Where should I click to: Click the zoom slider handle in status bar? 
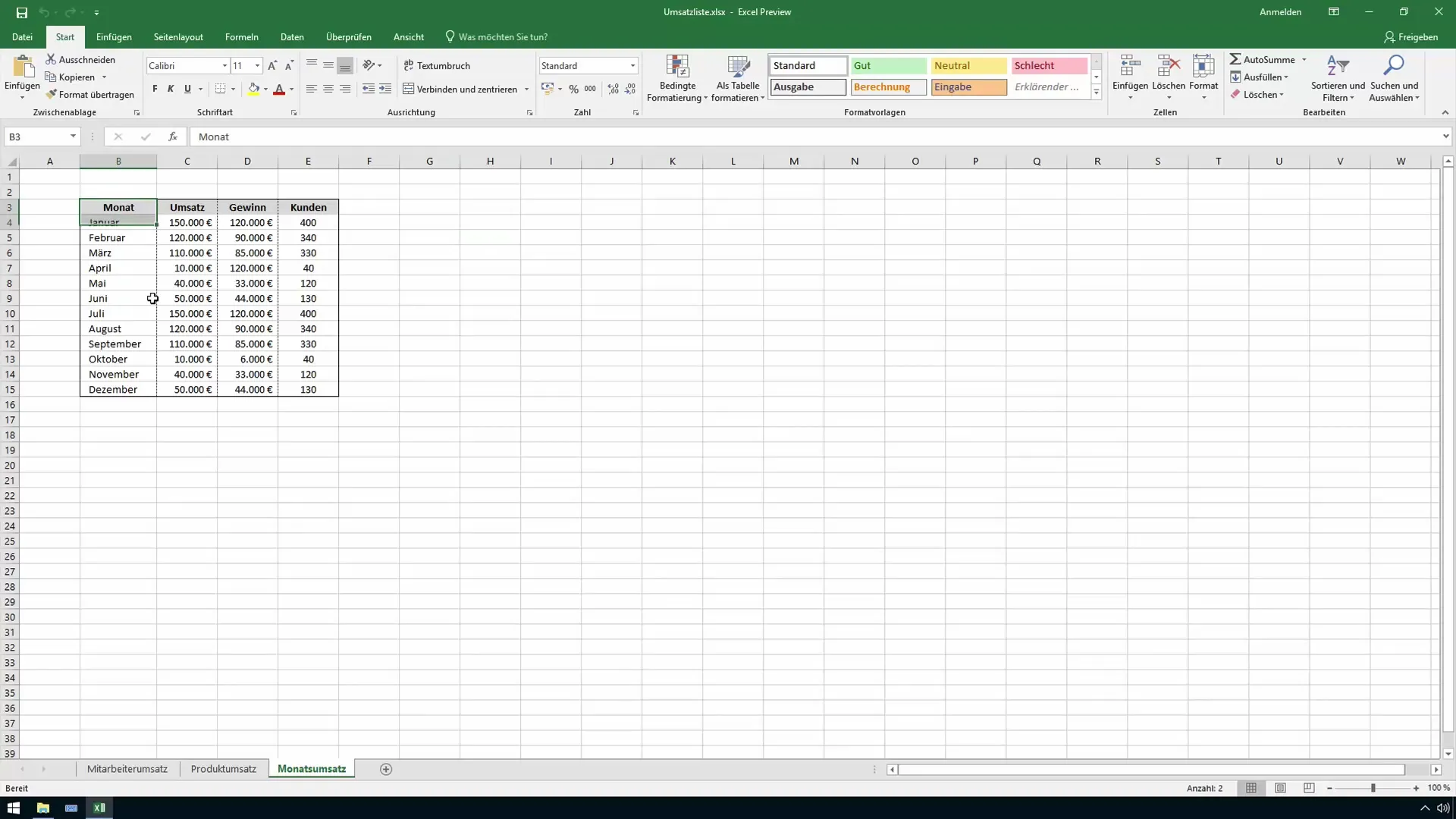(x=1373, y=789)
